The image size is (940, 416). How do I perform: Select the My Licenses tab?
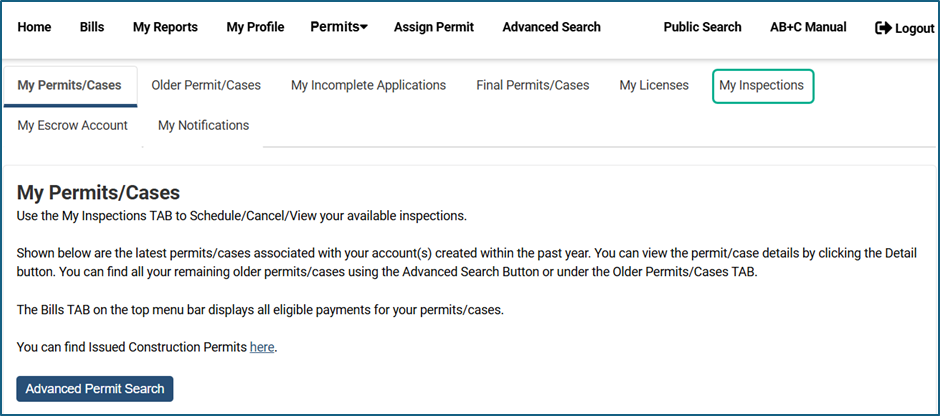654,85
